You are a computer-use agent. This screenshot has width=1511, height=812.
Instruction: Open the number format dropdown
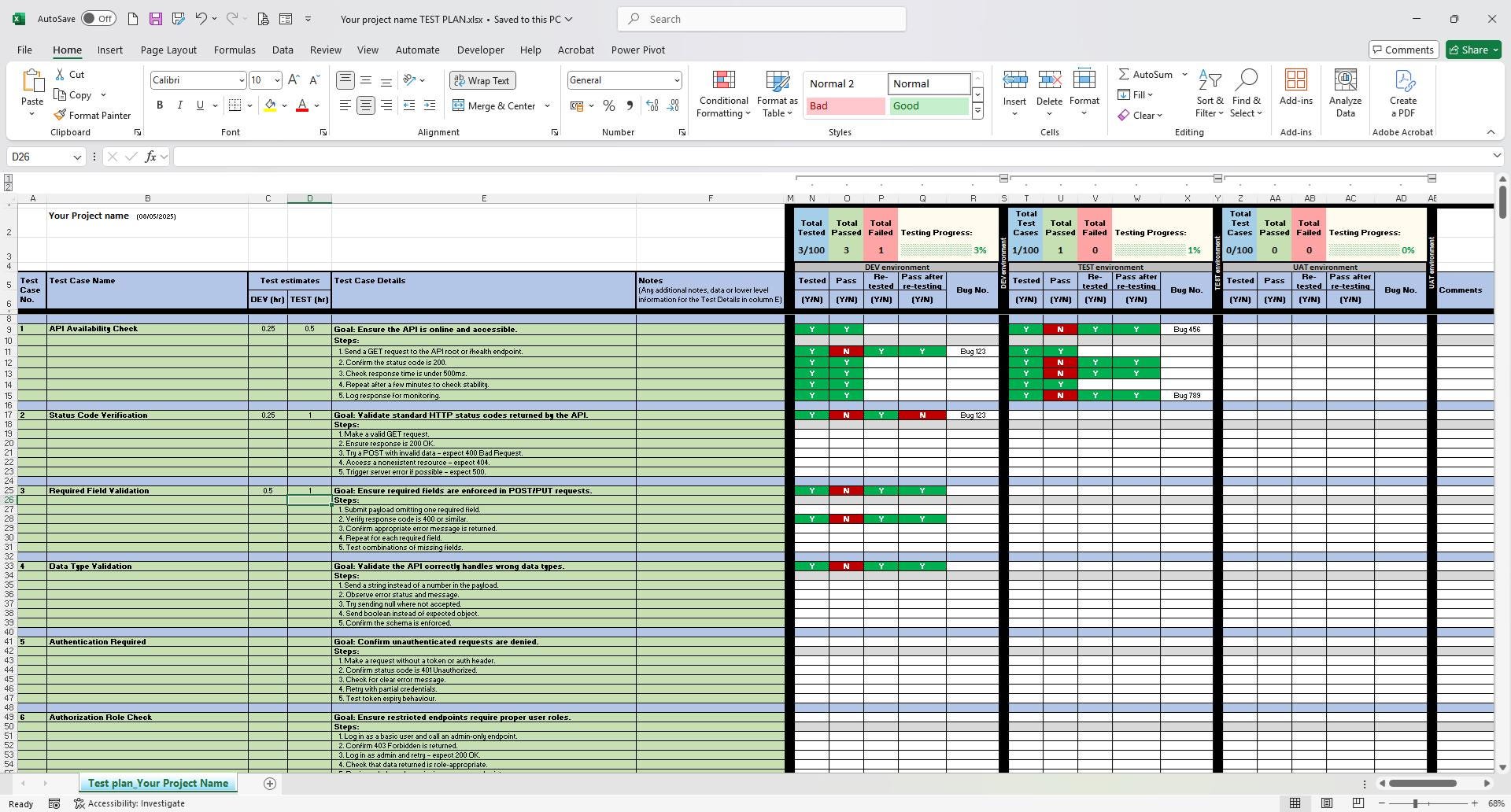(676, 80)
